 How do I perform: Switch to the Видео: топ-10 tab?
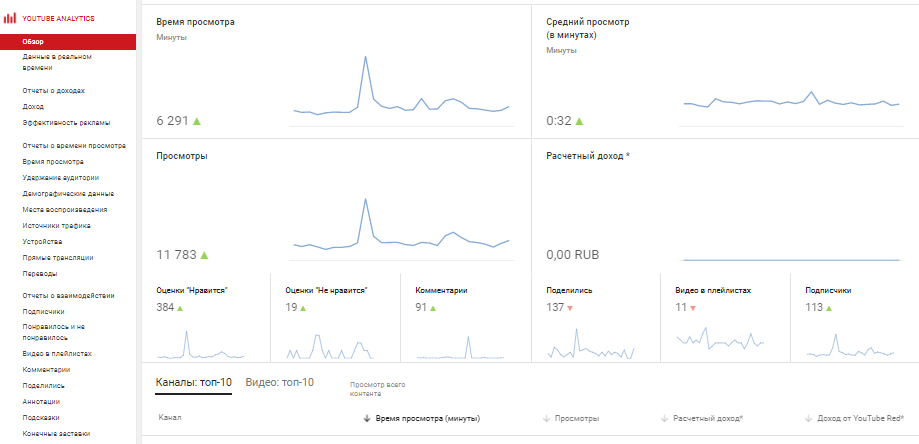point(280,382)
